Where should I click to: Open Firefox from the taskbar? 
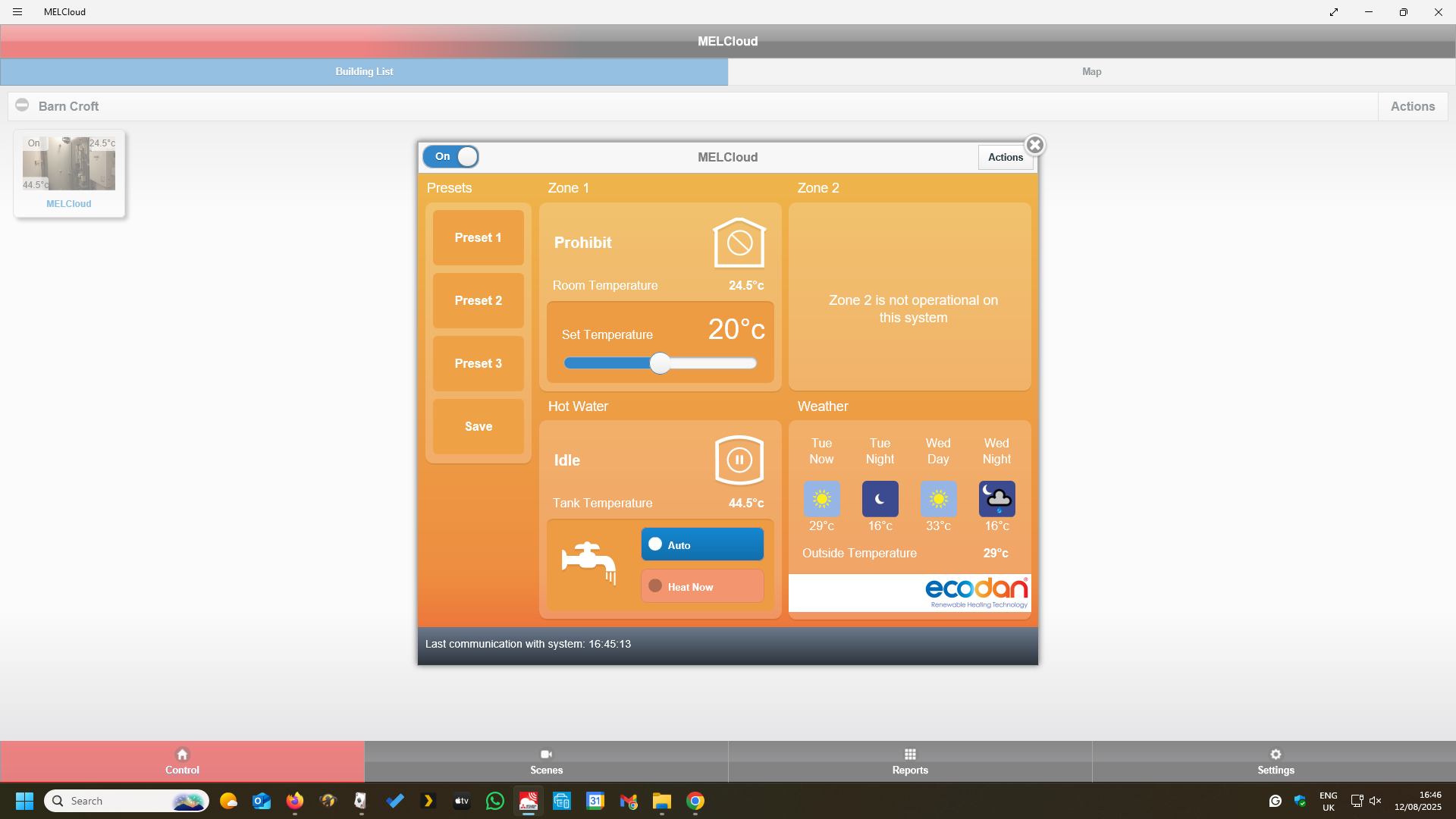295,801
